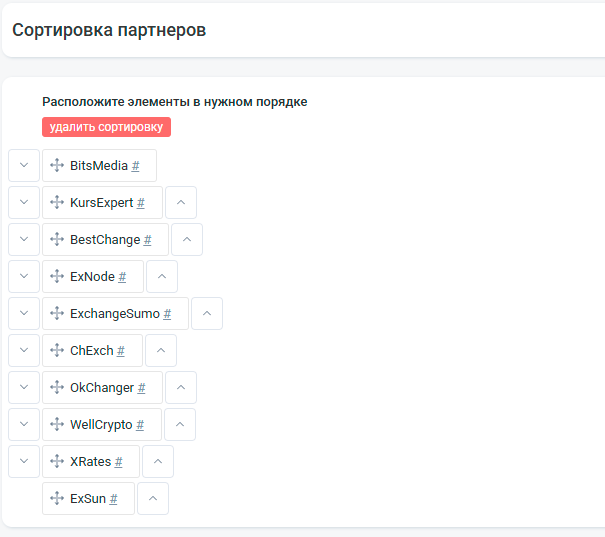The height and width of the screenshot is (537, 605).
Task: Move ChExch up one position
Action: tap(161, 351)
